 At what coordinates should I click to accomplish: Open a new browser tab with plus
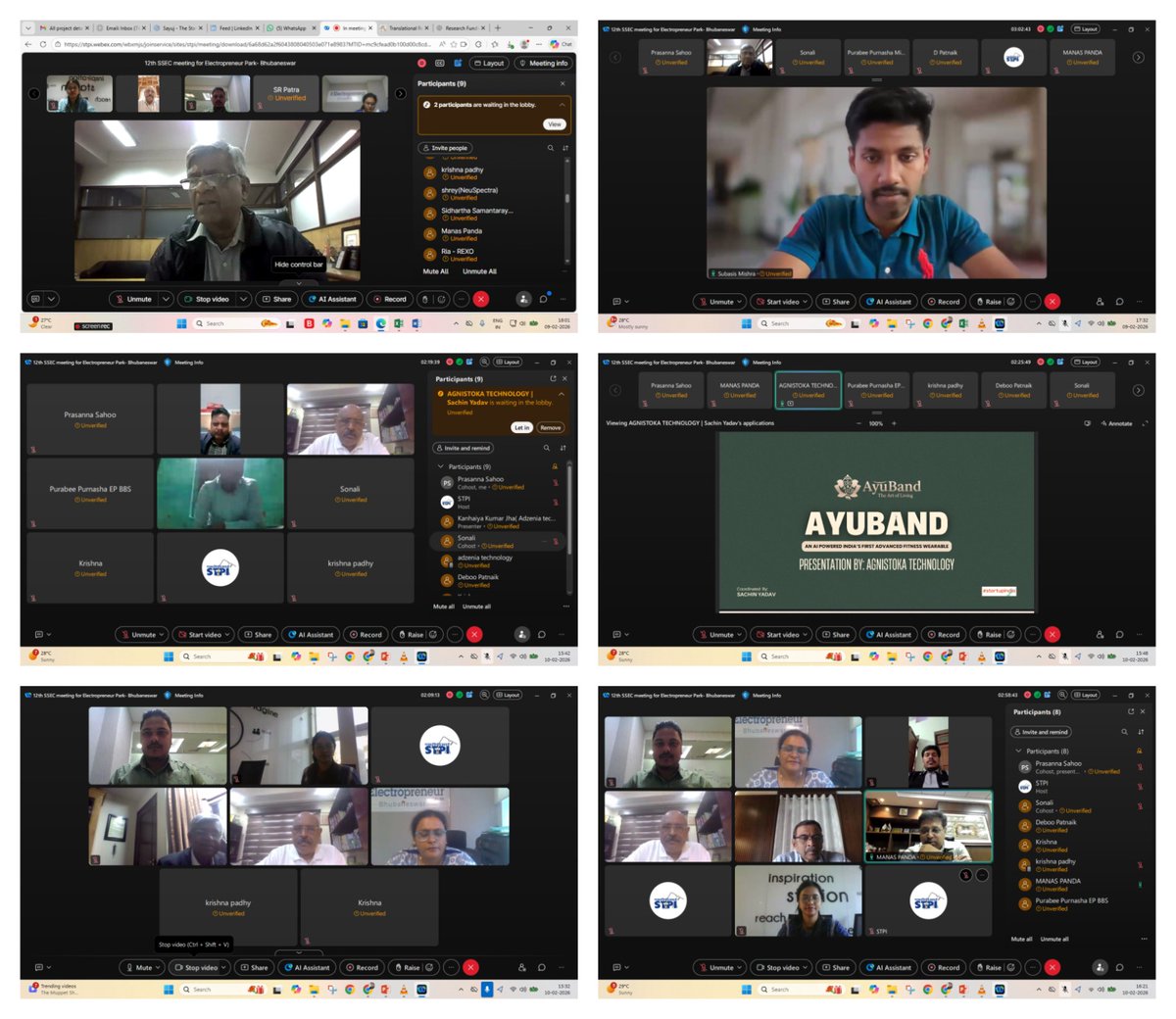pos(498,28)
